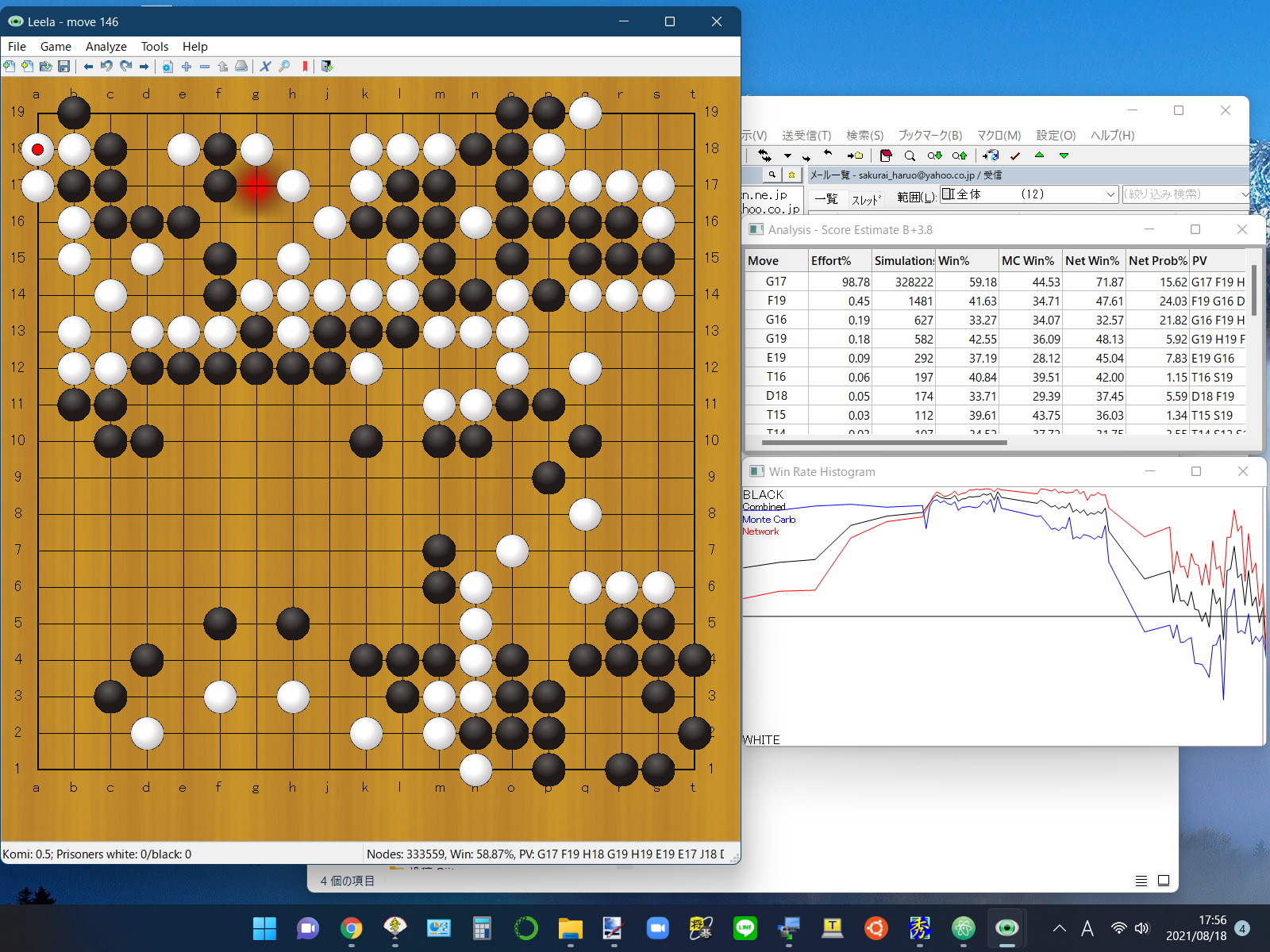Open LINE from the taskbar
Screen dimensions: 1270x952
[x=745, y=928]
